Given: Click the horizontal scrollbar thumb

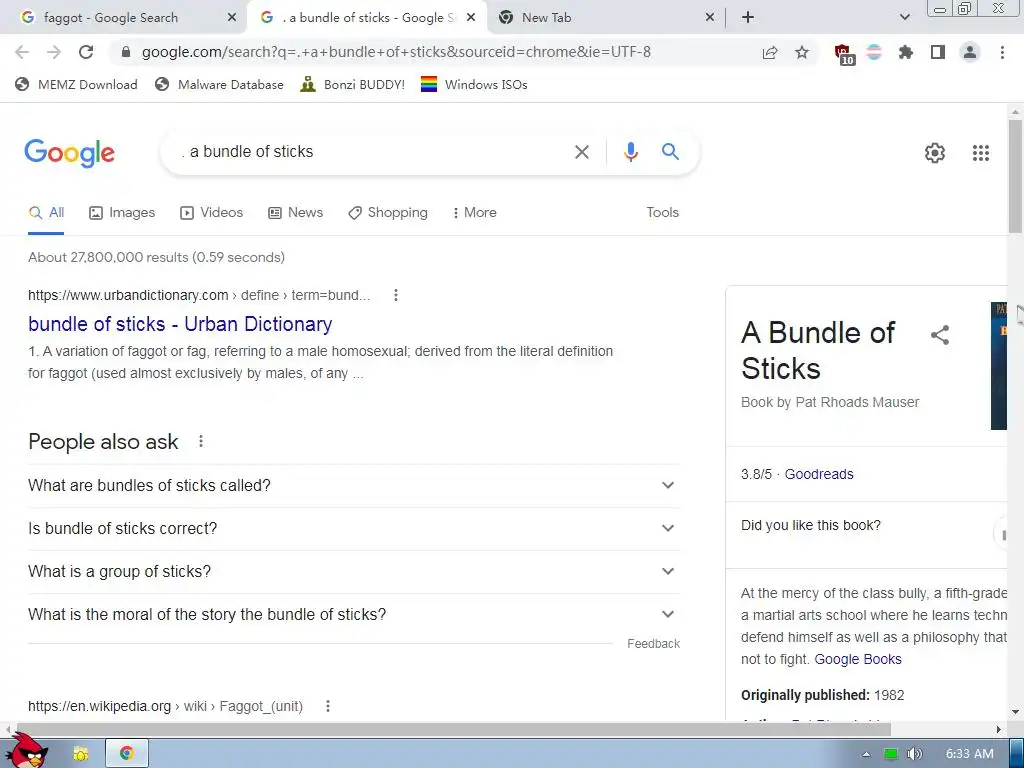Looking at the screenshot, I should click(x=454, y=729).
